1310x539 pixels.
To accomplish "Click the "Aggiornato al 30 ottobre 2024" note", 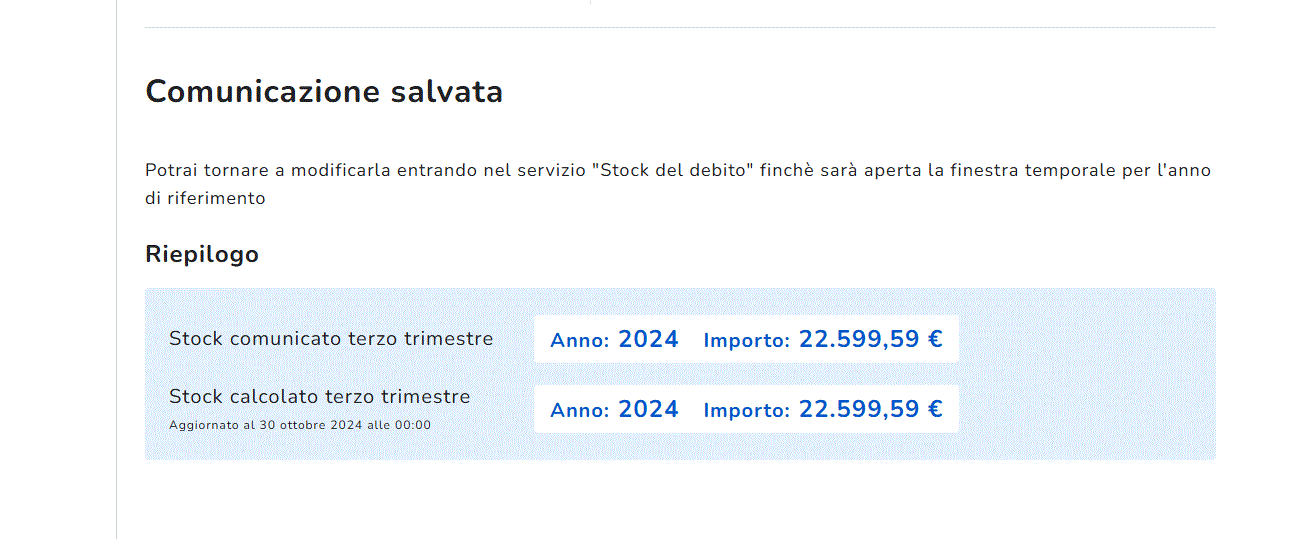I will (300, 425).
